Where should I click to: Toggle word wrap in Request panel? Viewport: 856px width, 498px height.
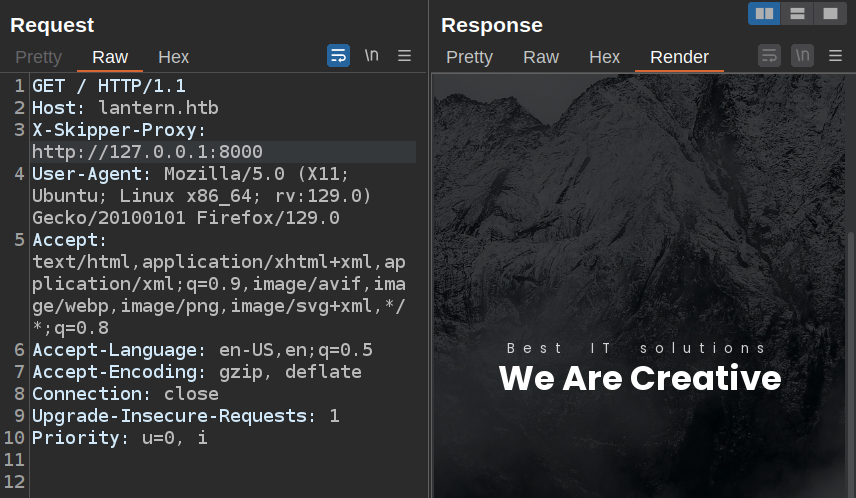point(338,56)
